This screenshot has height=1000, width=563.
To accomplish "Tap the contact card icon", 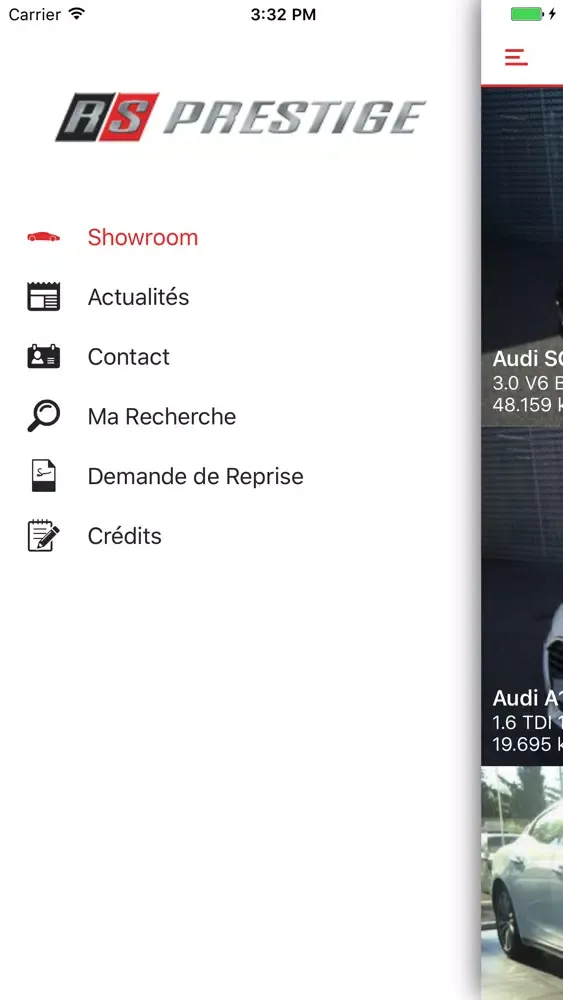I will 43,357.
